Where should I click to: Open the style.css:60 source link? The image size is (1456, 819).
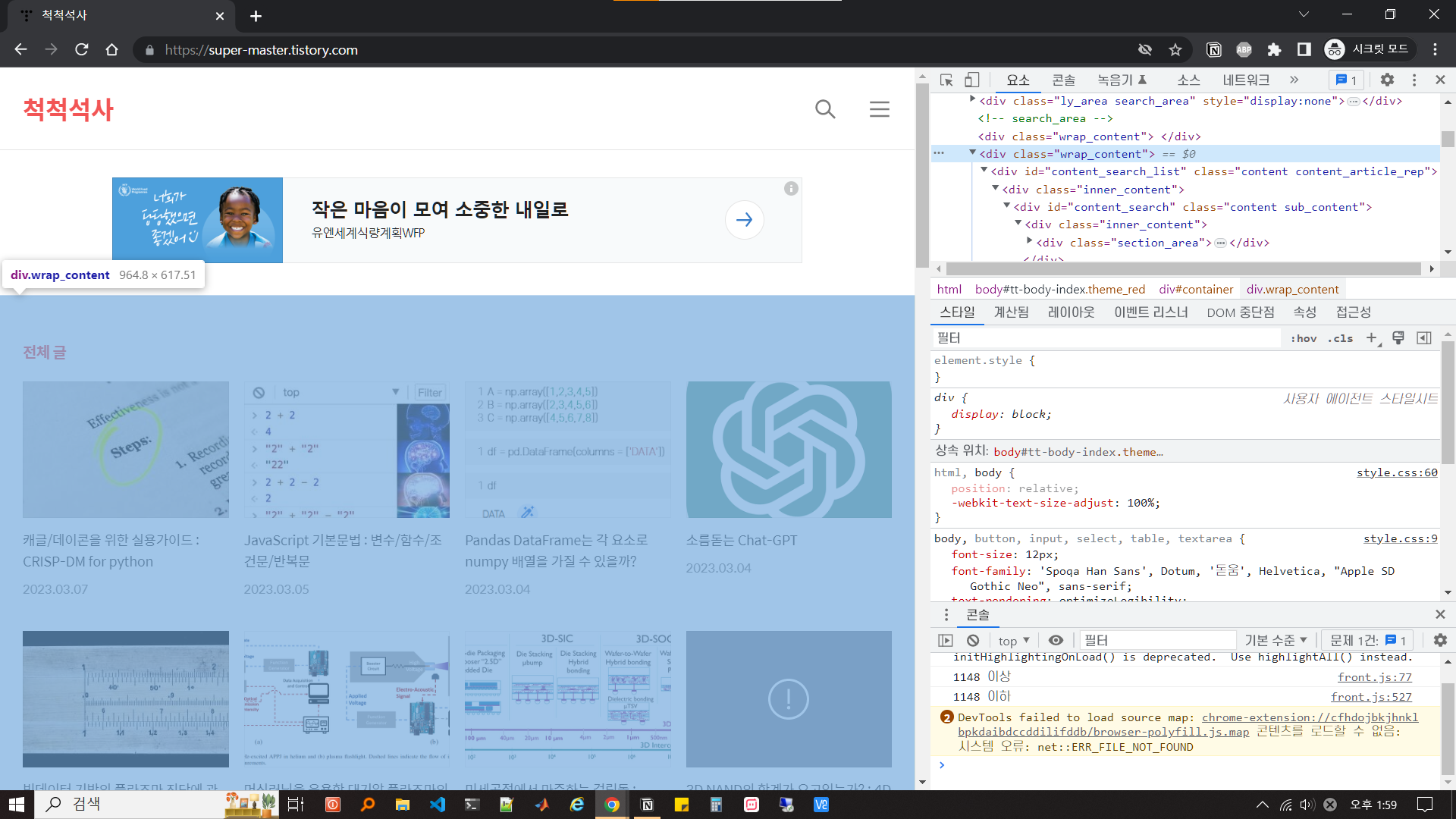[1396, 472]
